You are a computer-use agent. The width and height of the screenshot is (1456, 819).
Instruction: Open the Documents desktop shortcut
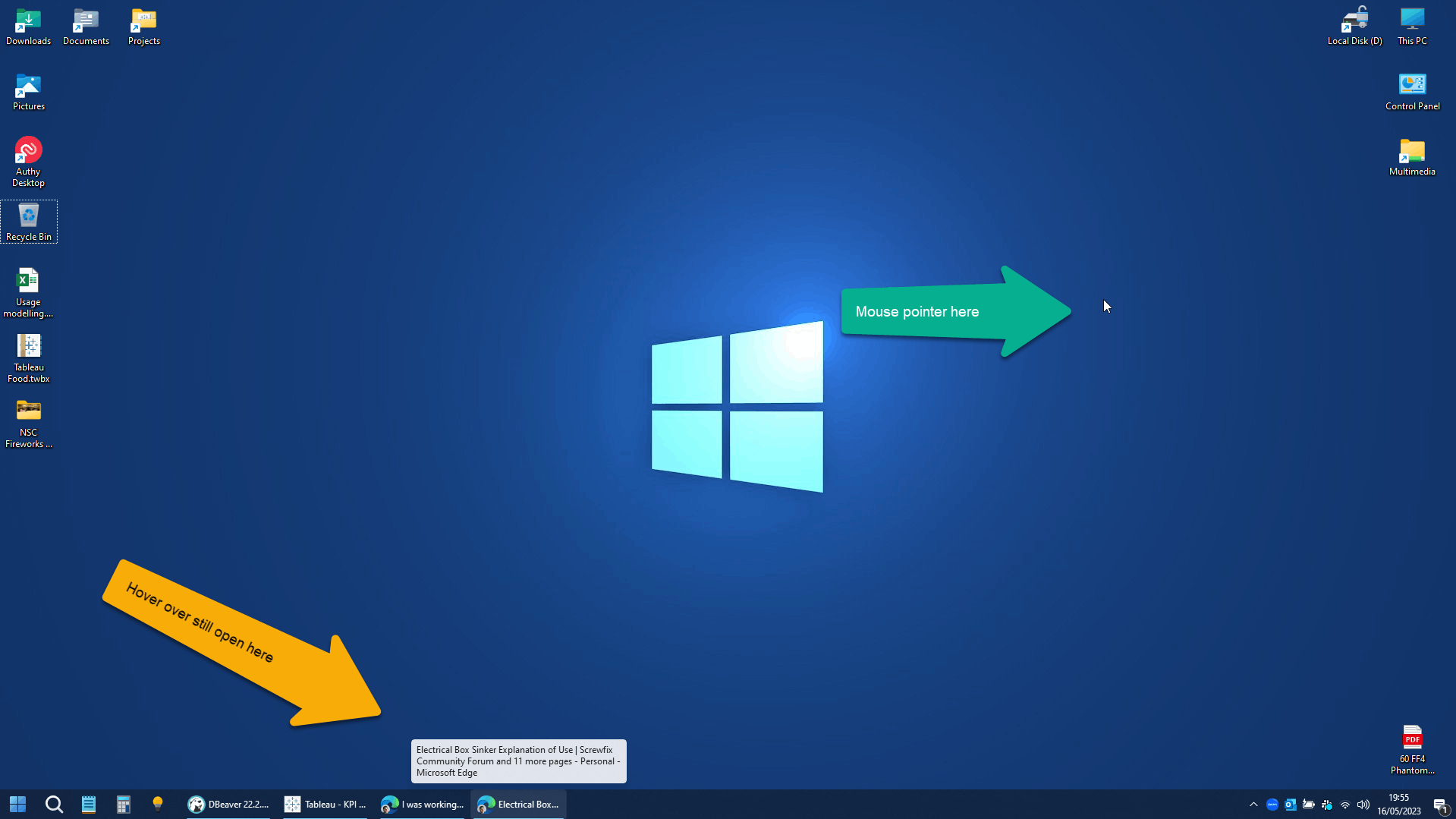tap(86, 27)
